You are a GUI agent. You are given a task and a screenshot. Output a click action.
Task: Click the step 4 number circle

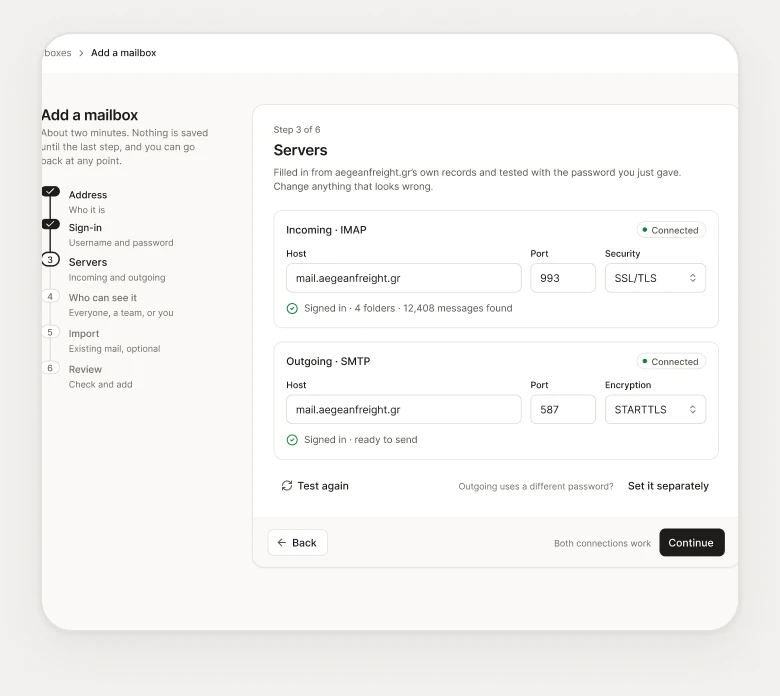pos(50,297)
